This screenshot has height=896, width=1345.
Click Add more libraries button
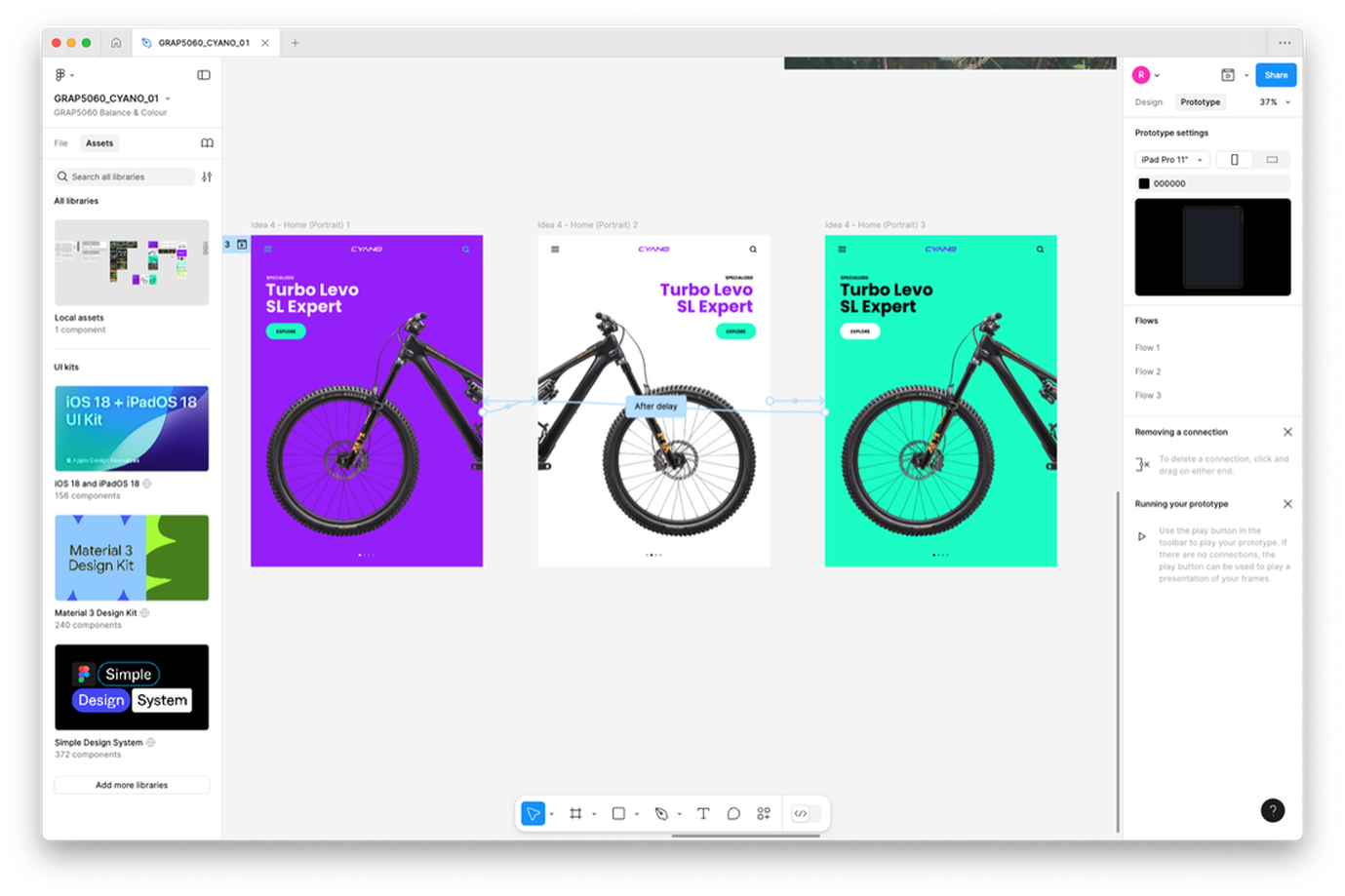click(132, 785)
